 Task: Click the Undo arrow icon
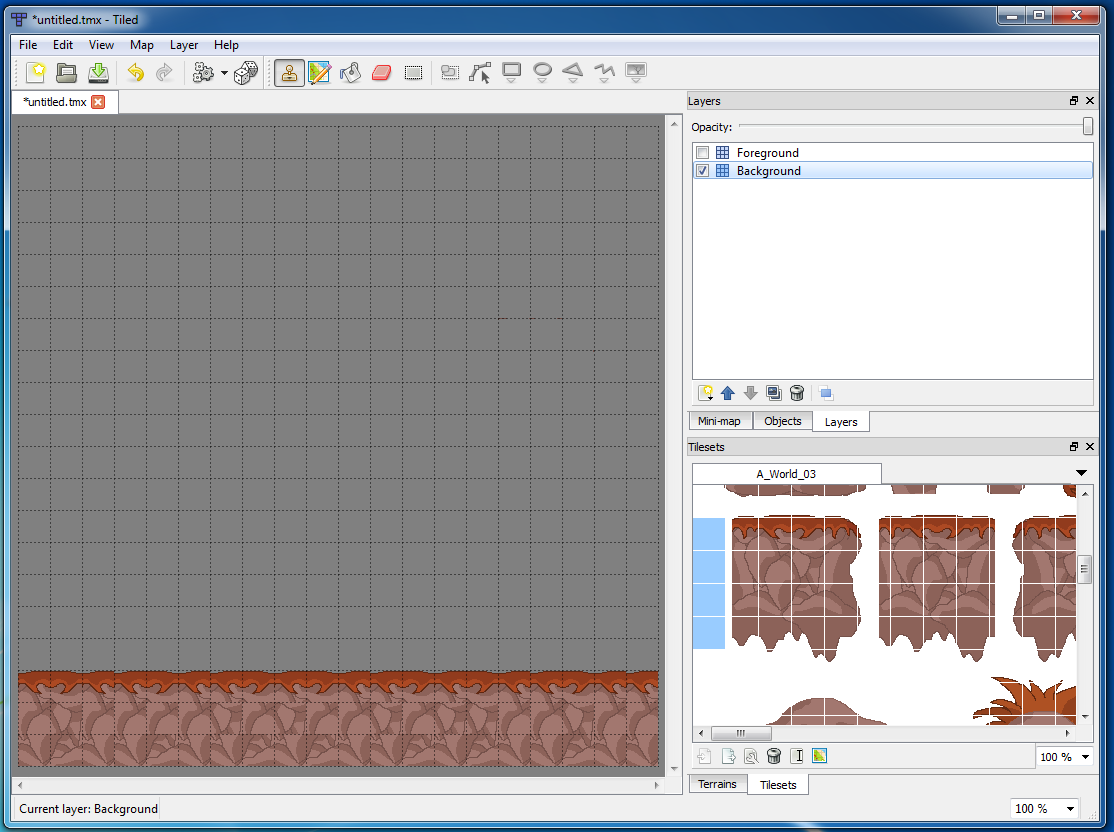tap(135, 72)
